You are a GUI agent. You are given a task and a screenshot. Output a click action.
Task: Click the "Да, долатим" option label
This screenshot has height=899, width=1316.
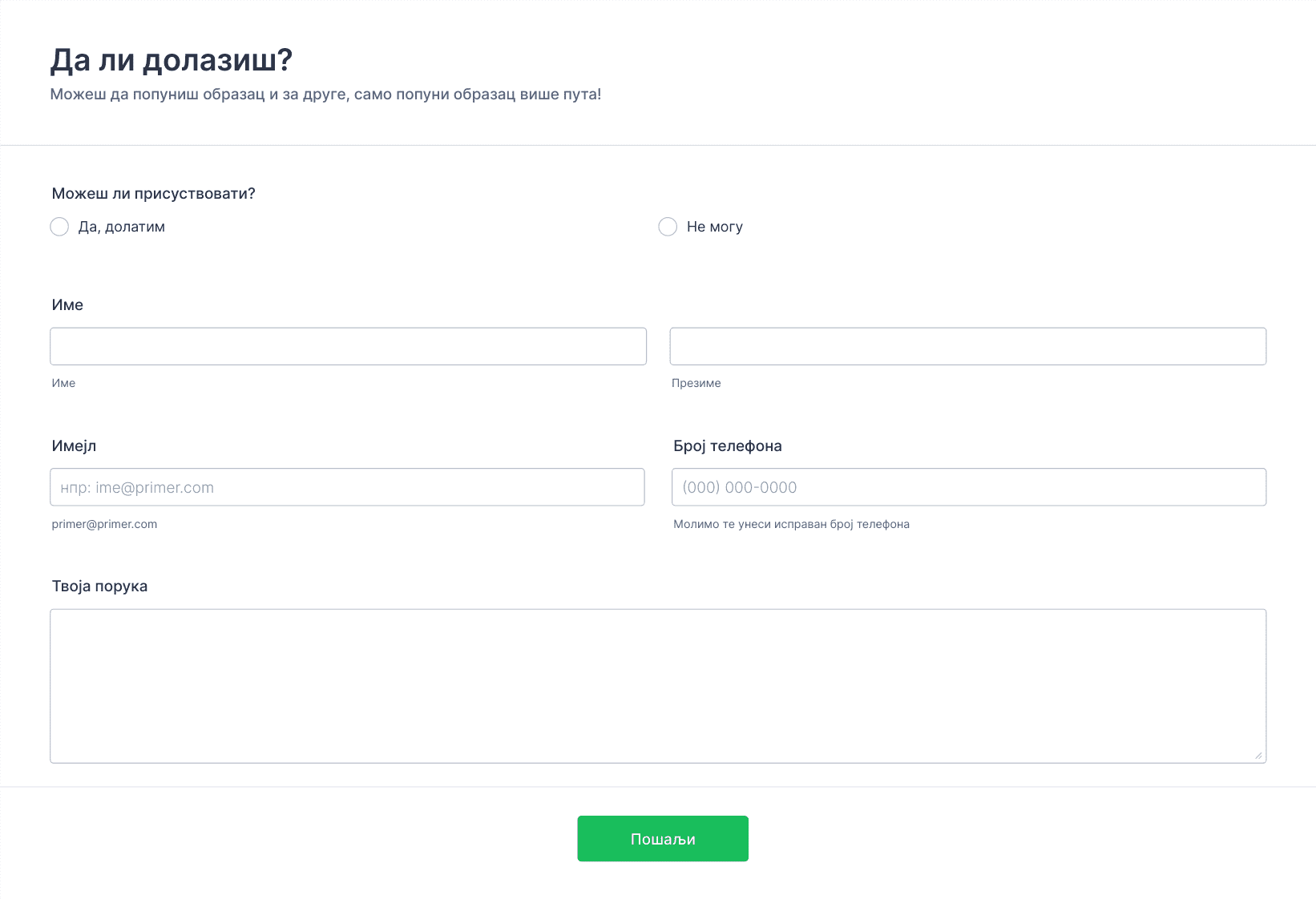tap(122, 227)
